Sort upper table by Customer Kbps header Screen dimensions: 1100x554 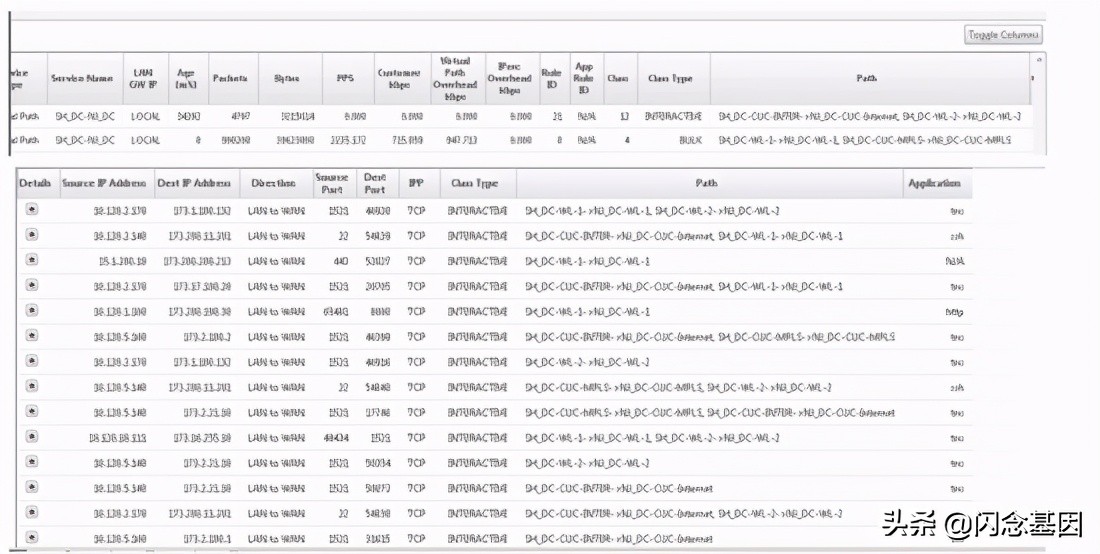[399, 78]
